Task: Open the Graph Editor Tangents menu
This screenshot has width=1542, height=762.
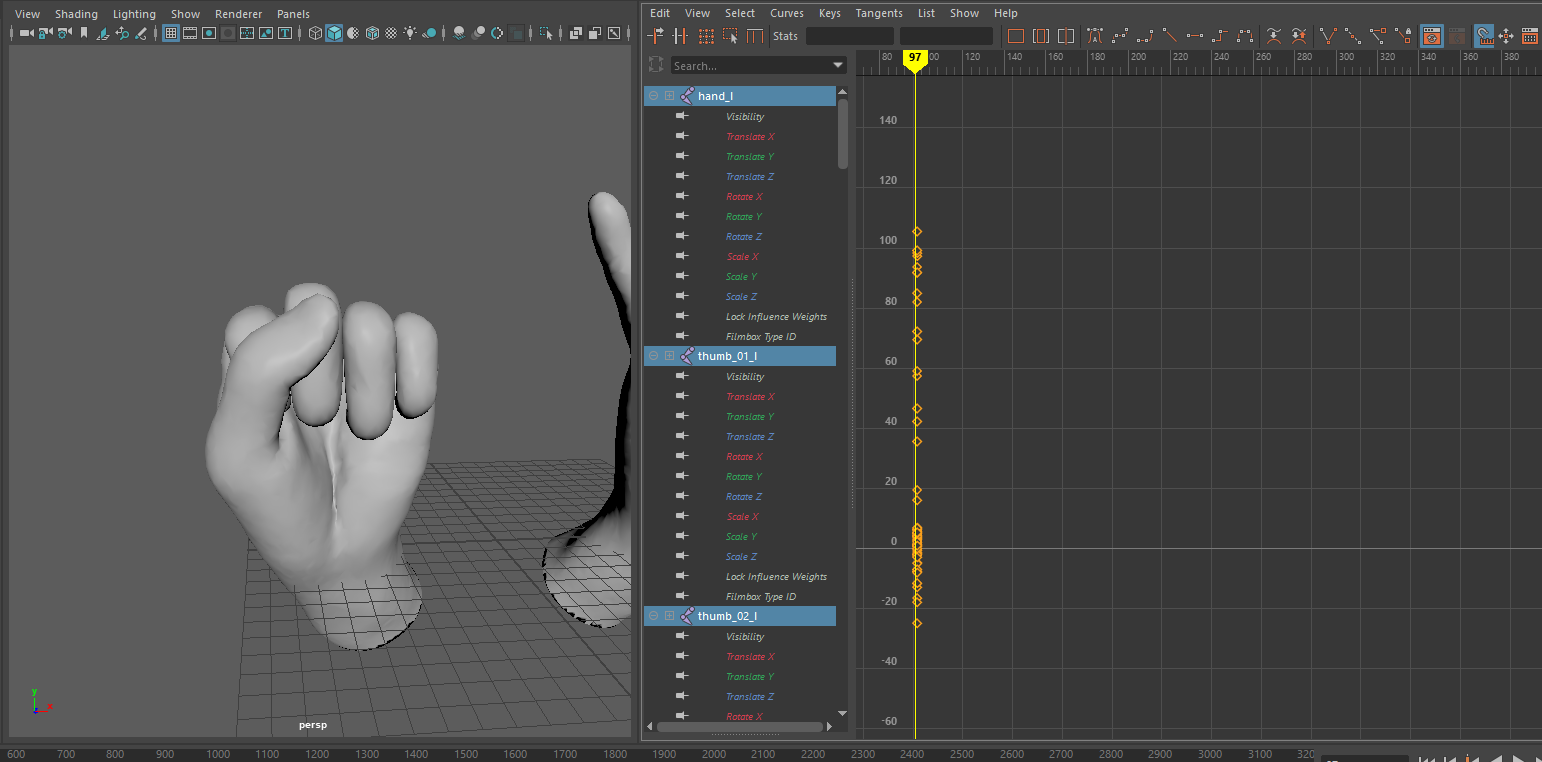Action: (x=879, y=13)
